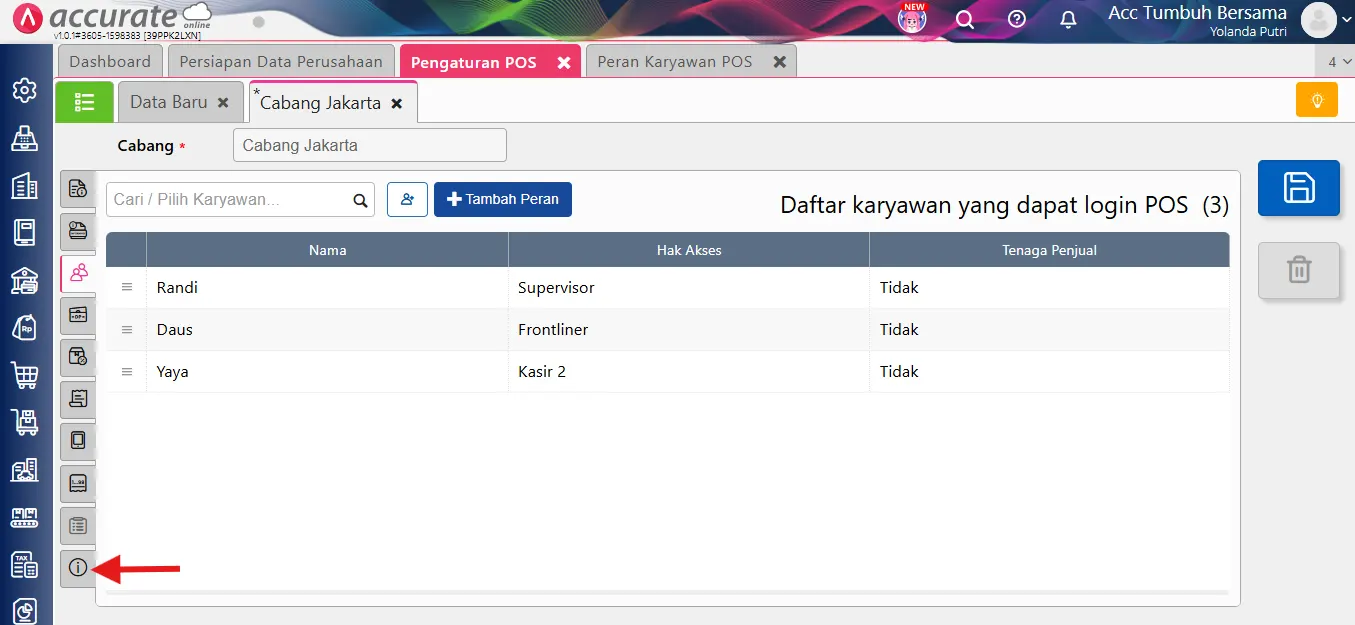Click the orange lightbulb tips button
1355x625 pixels.
pos(1317,100)
